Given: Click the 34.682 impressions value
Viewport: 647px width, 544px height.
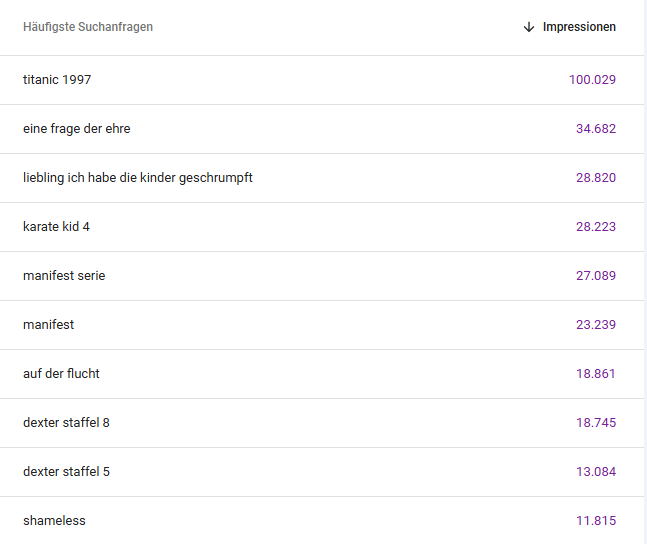Looking at the screenshot, I should 595,128.
